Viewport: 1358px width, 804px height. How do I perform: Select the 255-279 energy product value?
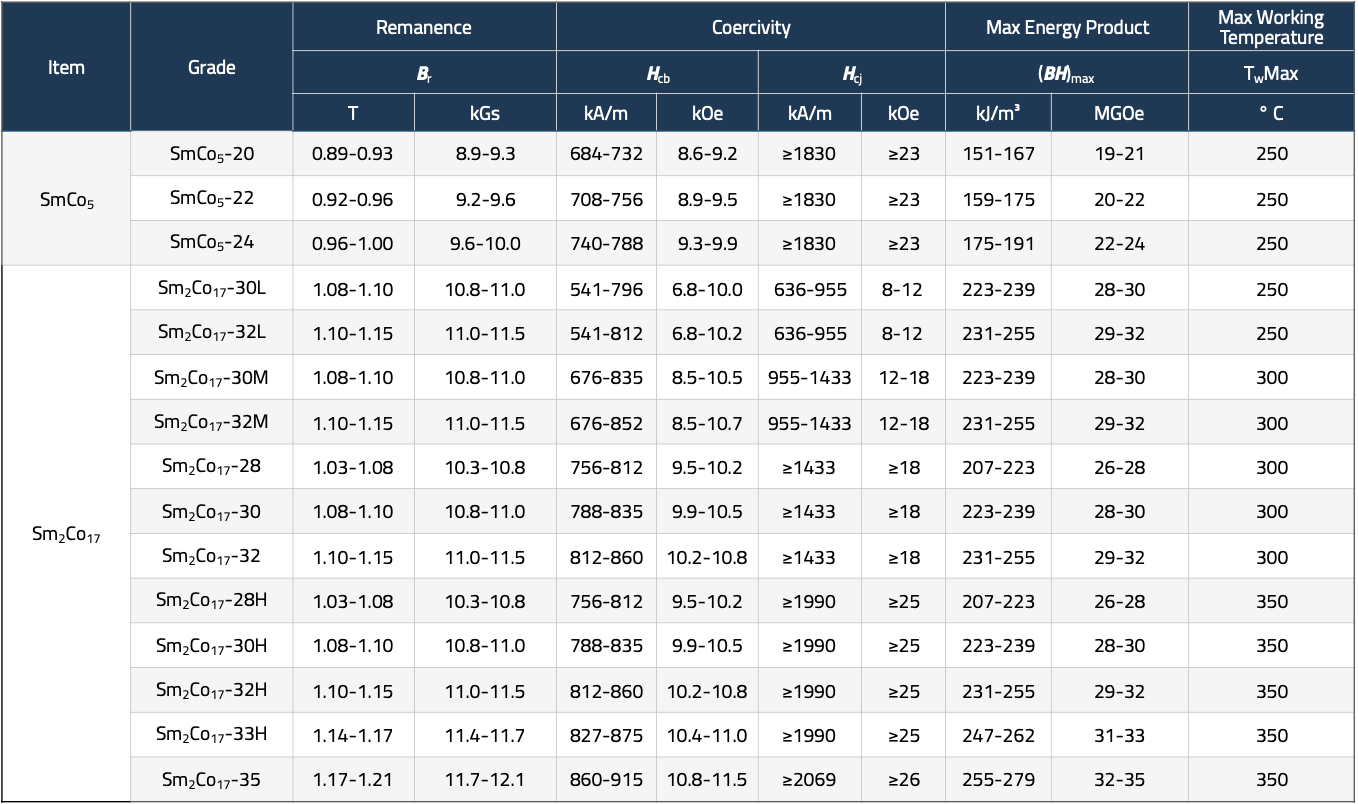(x=998, y=780)
